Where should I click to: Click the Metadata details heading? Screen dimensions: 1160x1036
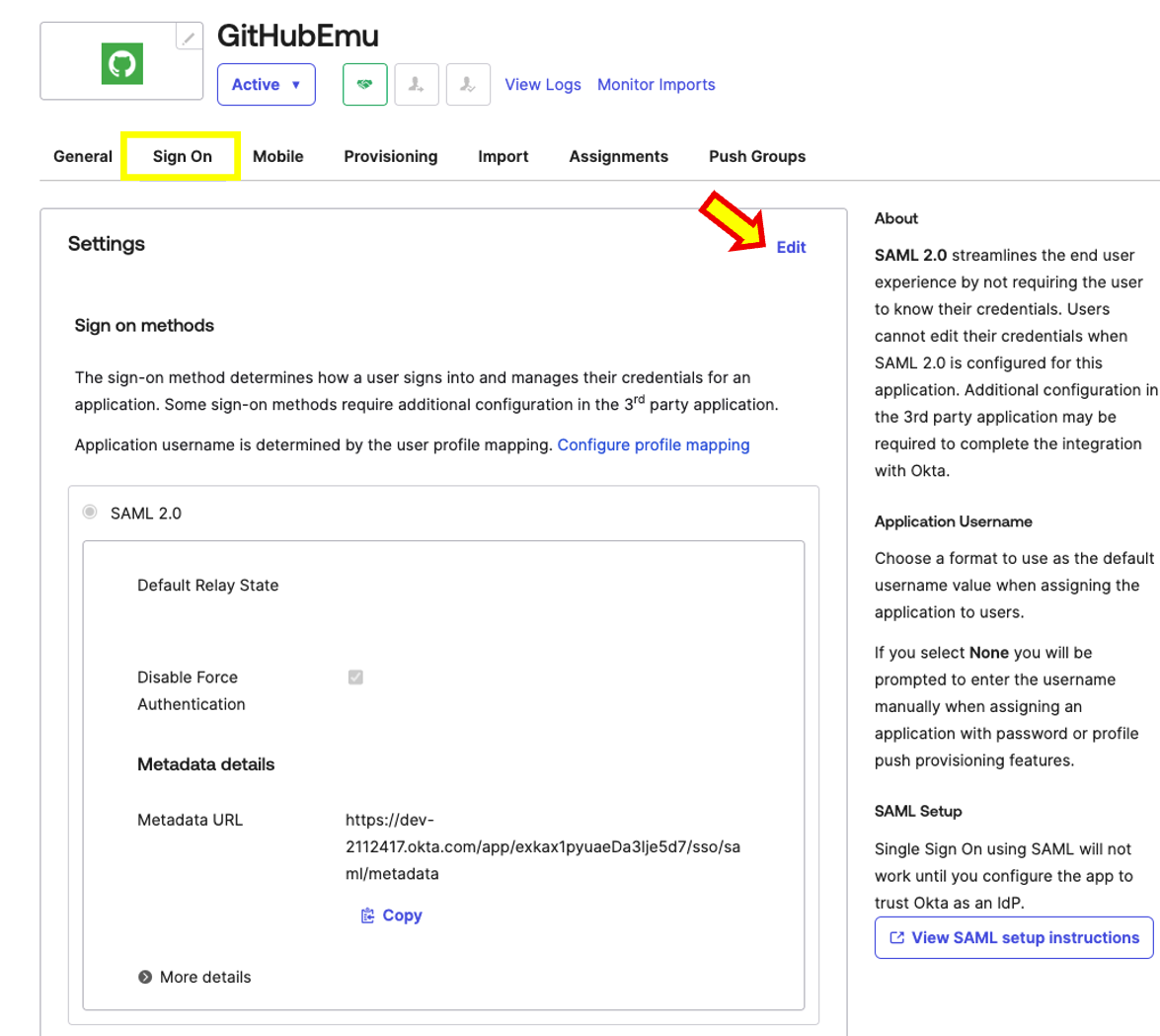[205, 764]
